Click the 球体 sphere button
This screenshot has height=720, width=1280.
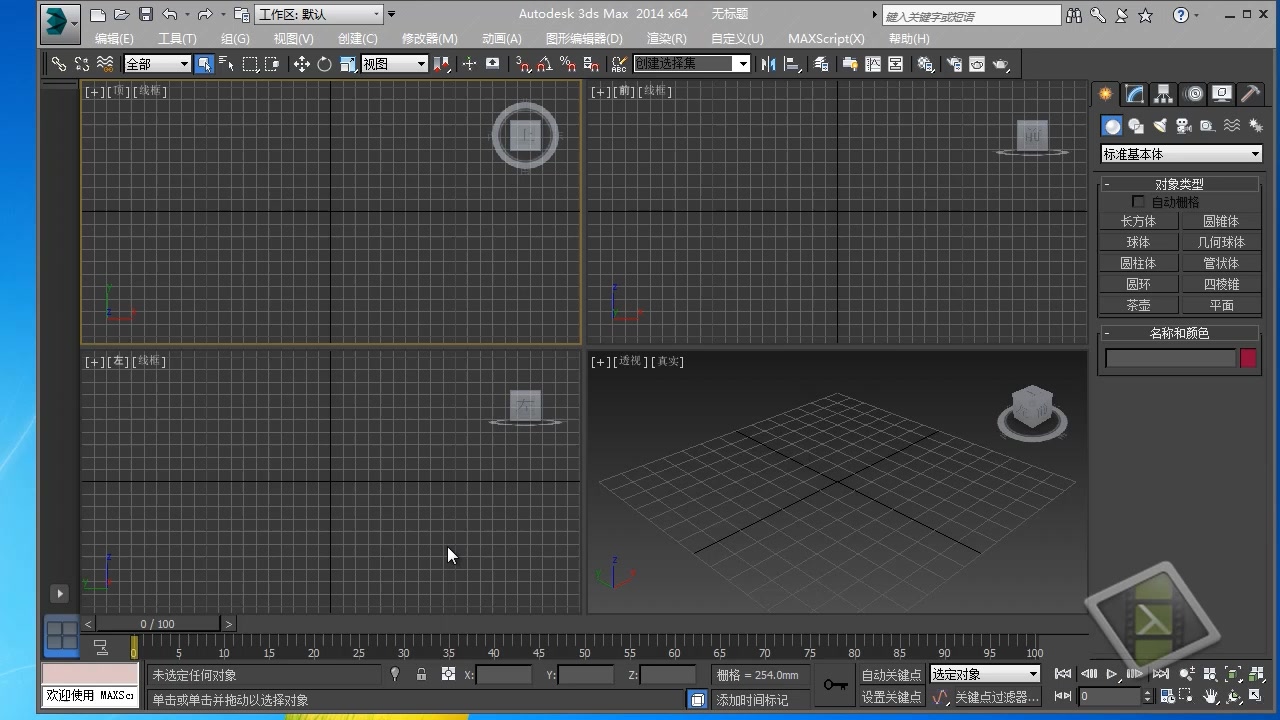(1138, 242)
